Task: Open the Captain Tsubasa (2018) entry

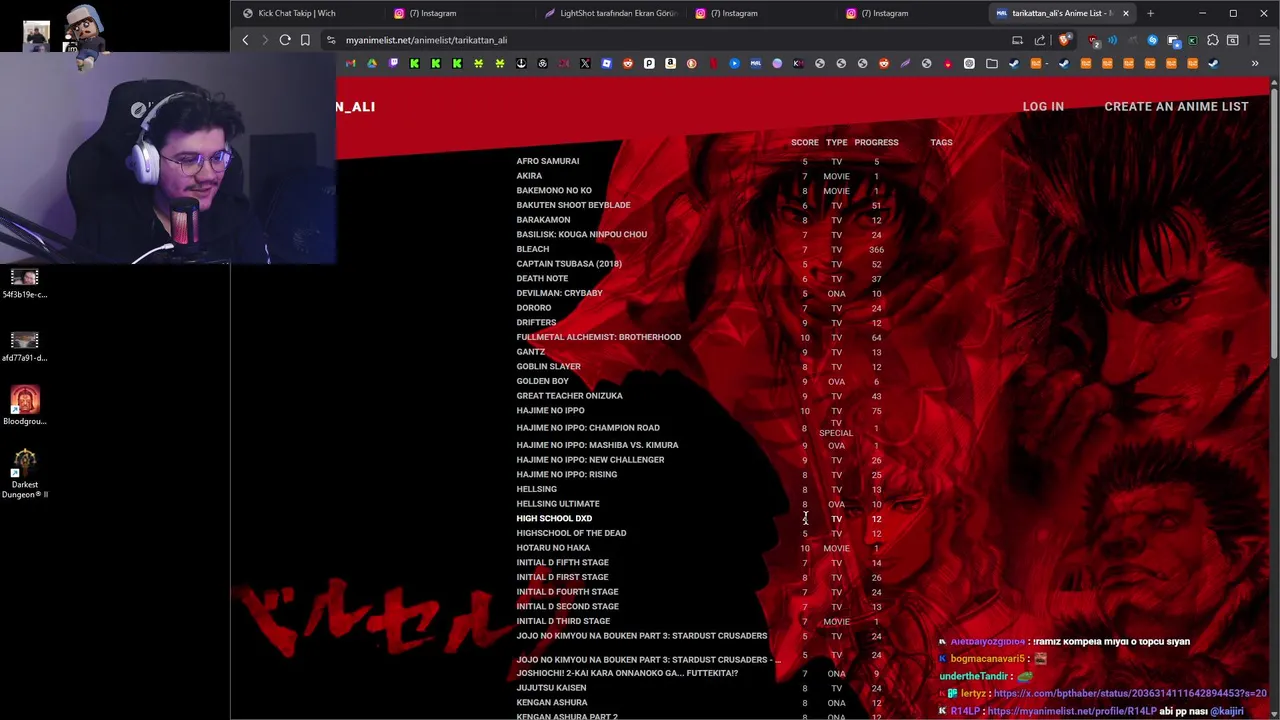Action: tap(568, 264)
